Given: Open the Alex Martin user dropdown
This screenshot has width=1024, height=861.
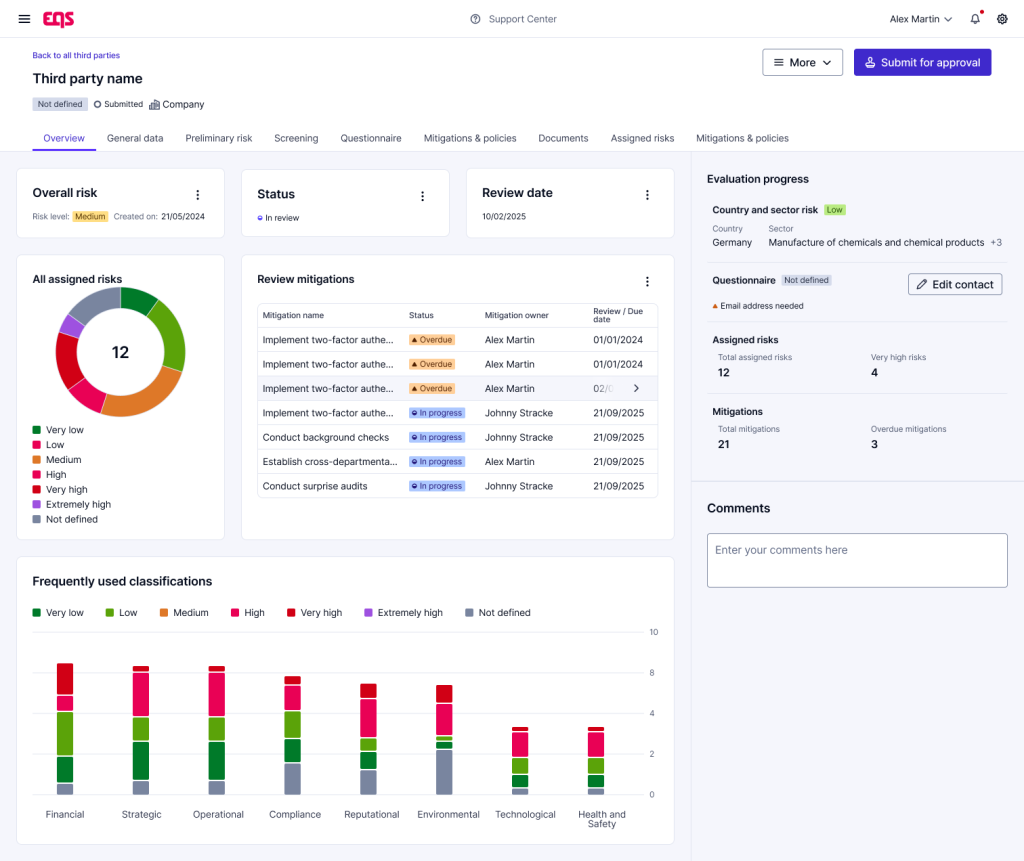Looking at the screenshot, I should coord(920,19).
